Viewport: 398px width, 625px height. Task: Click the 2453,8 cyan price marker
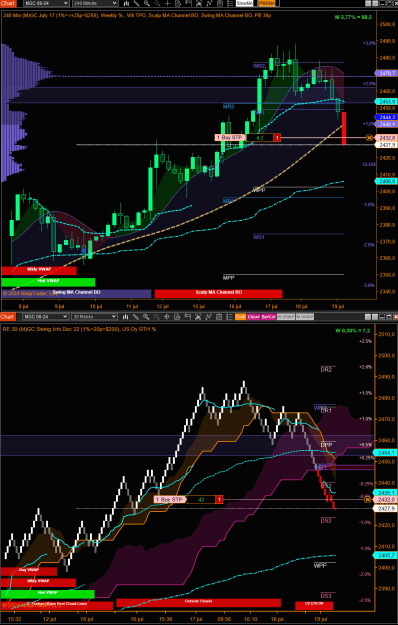coord(386,102)
